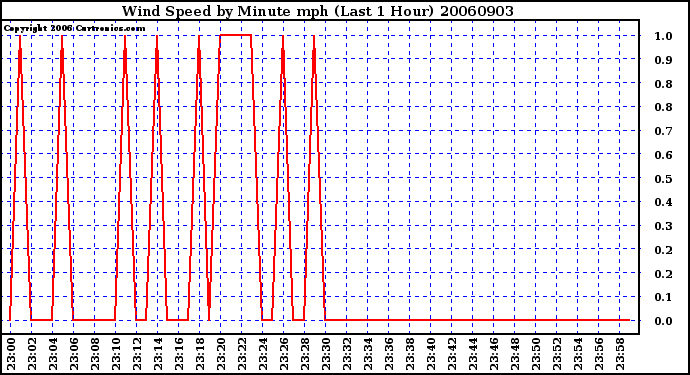Image resolution: width=690 pixels, height=375 pixels.
Task: Click the 23:40 time axis label
Action: pos(431,355)
